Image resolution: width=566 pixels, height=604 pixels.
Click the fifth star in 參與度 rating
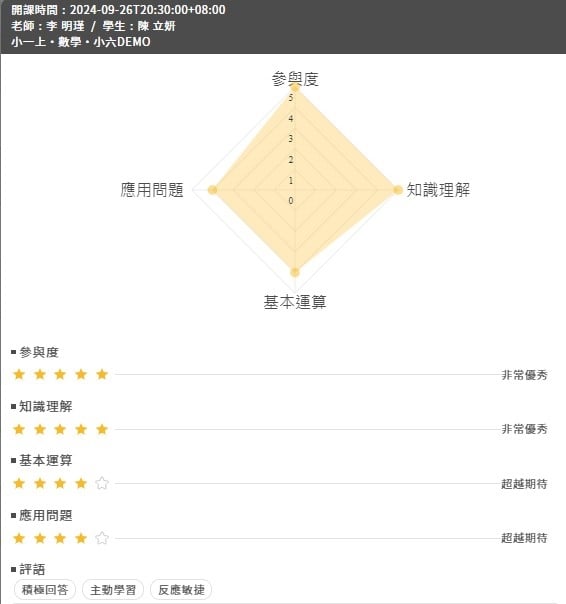click(x=102, y=374)
